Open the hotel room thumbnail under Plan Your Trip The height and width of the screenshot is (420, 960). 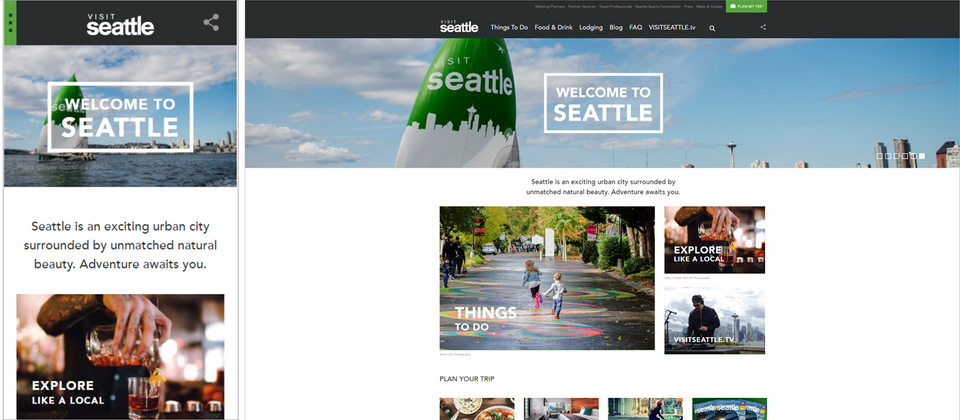pyautogui.click(x=561, y=409)
